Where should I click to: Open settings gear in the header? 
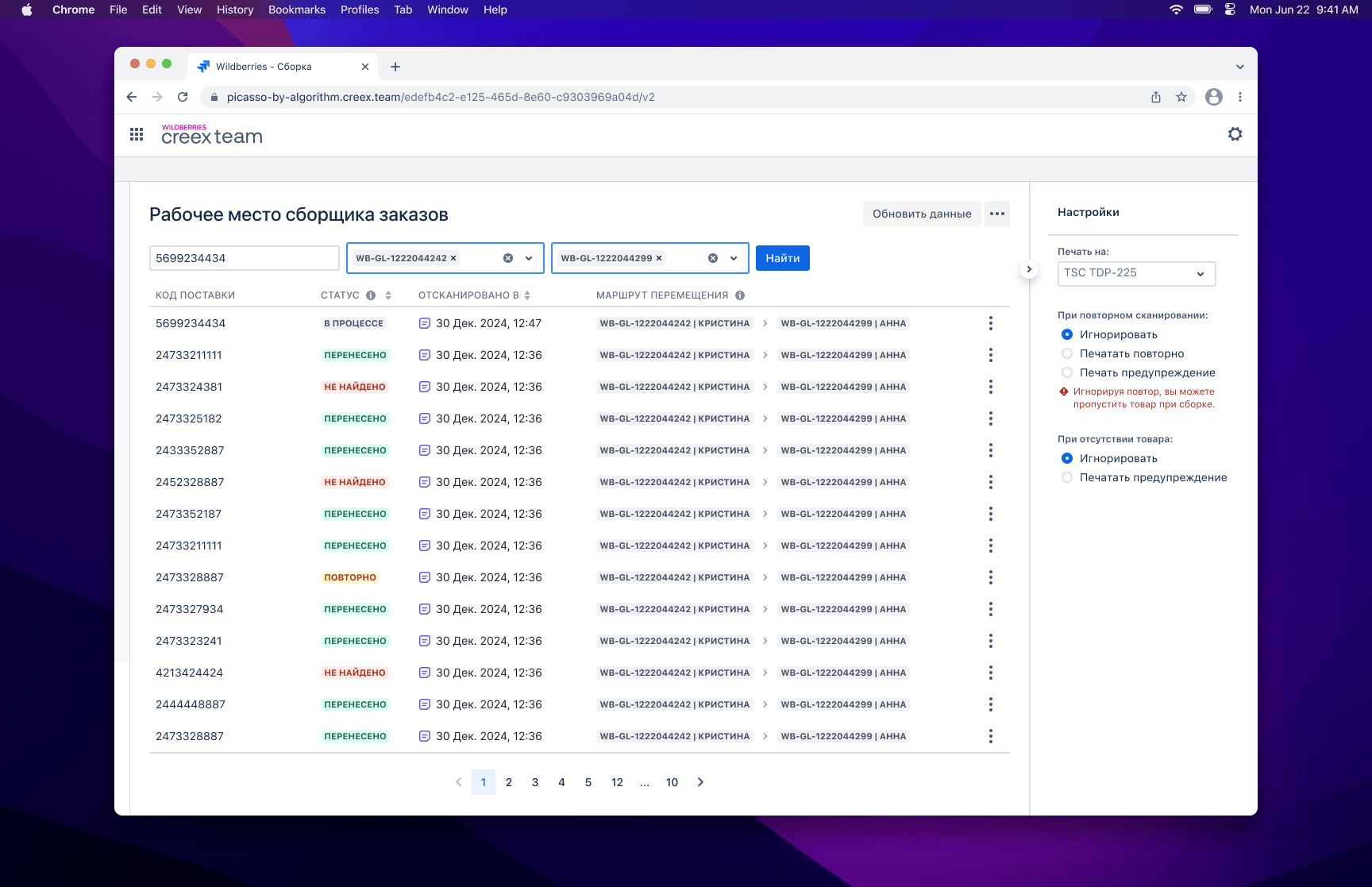pyautogui.click(x=1235, y=134)
